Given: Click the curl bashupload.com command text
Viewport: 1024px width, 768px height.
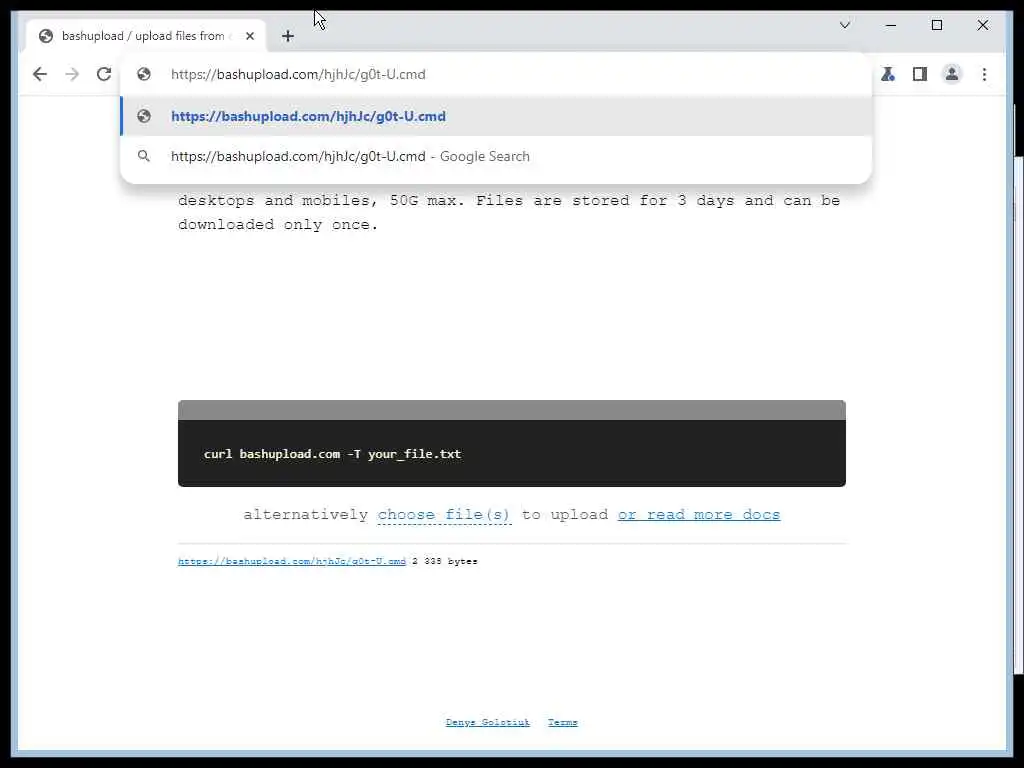Looking at the screenshot, I should (332, 454).
